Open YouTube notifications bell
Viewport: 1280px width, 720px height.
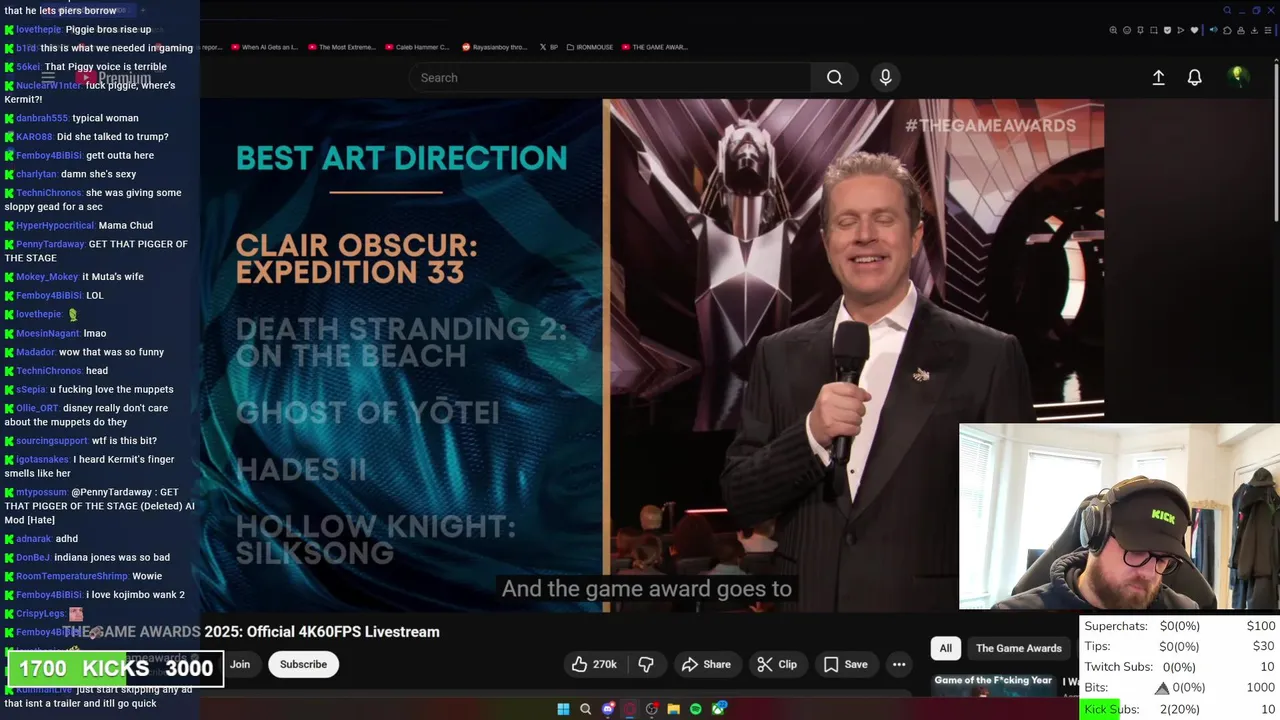tap(1194, 77)
